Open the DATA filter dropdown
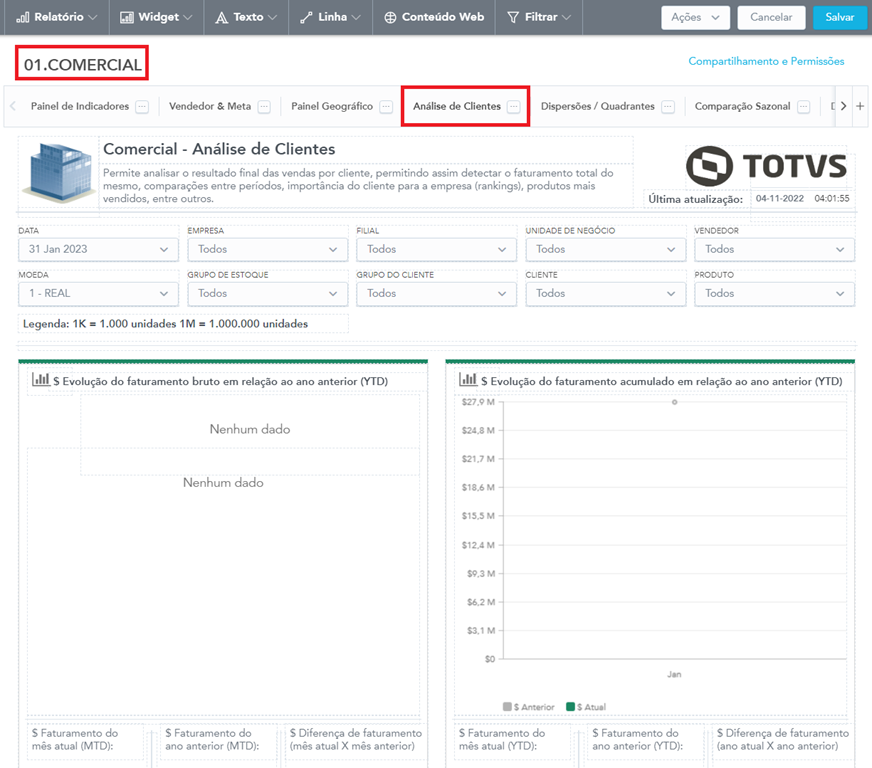872x768 pixels. 98,250
